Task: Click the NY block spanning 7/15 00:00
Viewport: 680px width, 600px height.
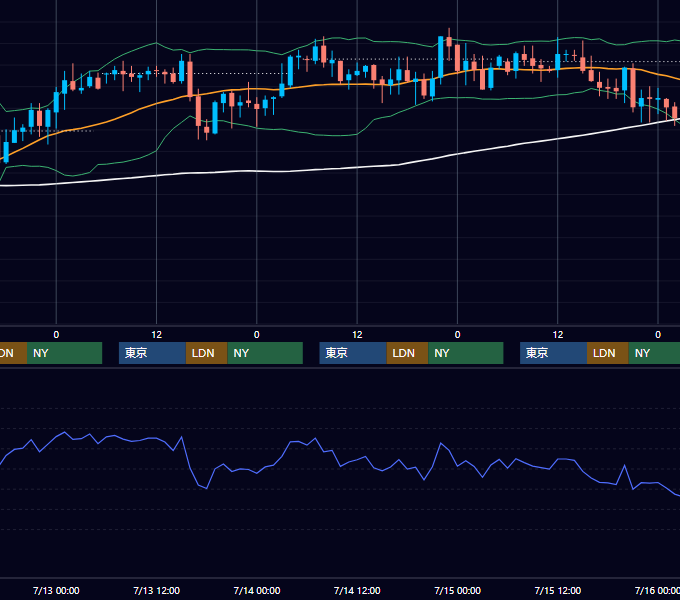Action: 466,353
